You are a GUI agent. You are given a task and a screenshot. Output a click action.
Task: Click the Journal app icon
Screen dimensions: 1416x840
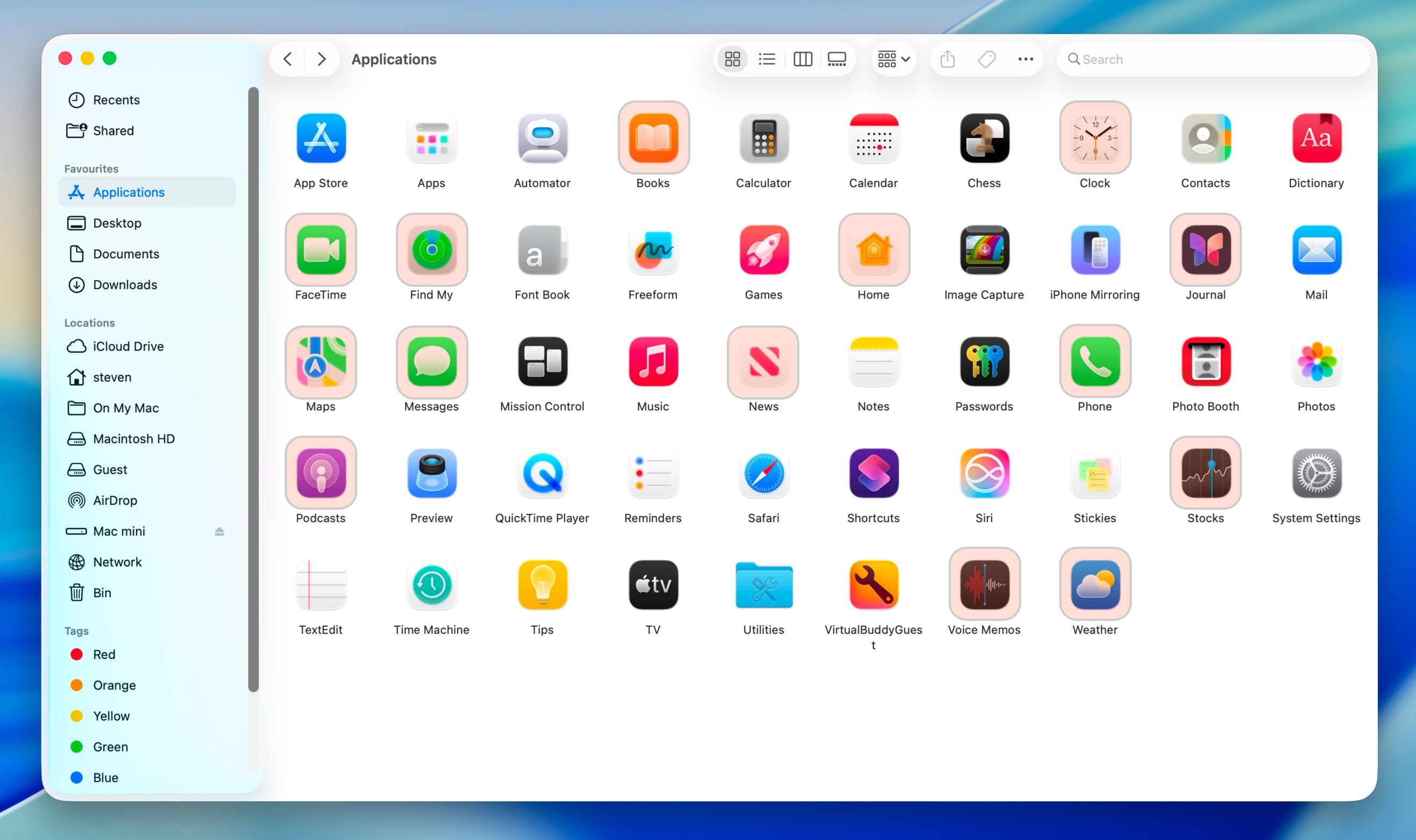click(1205, 250)
